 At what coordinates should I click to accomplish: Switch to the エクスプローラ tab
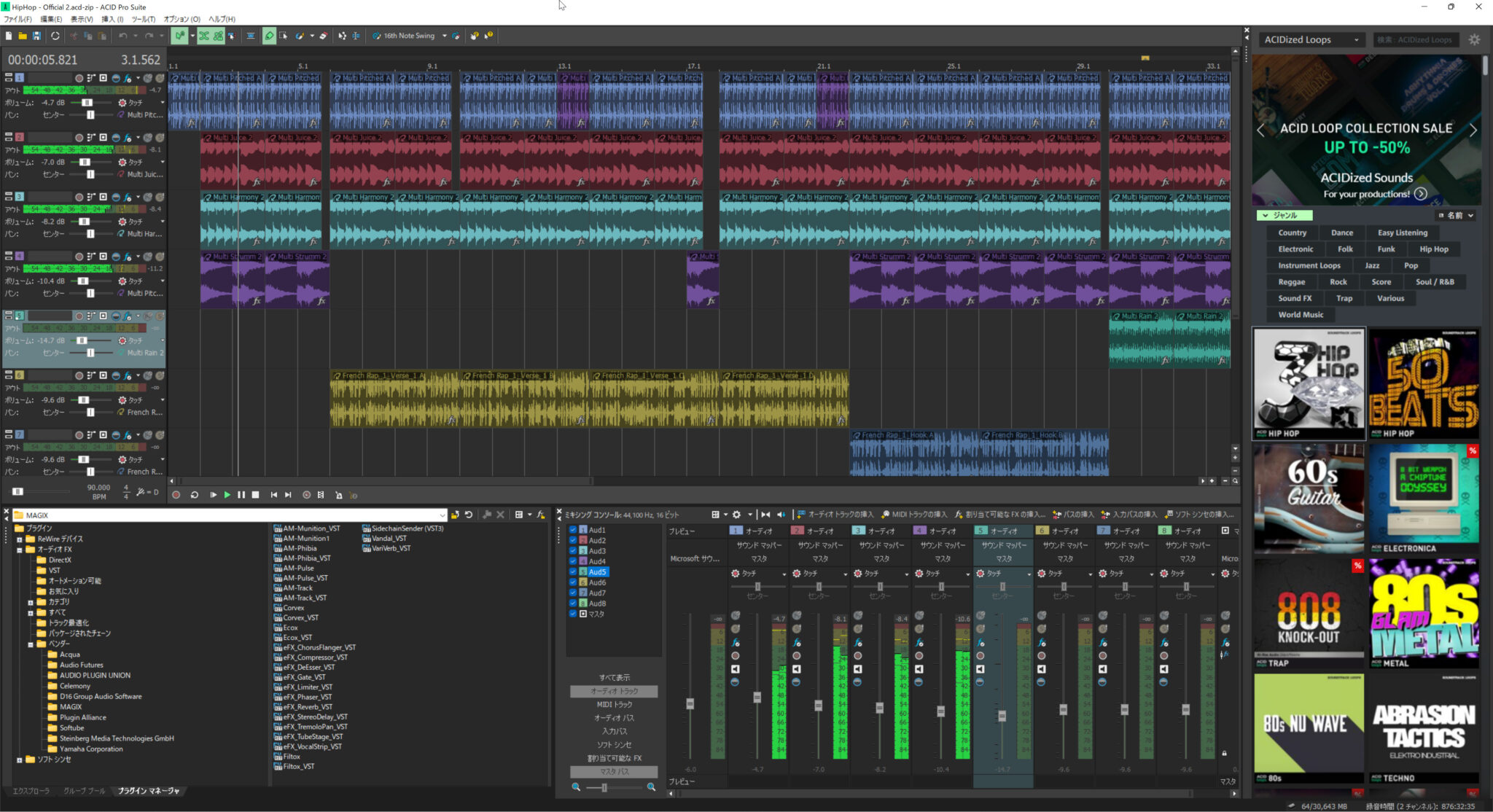point(31,791)
